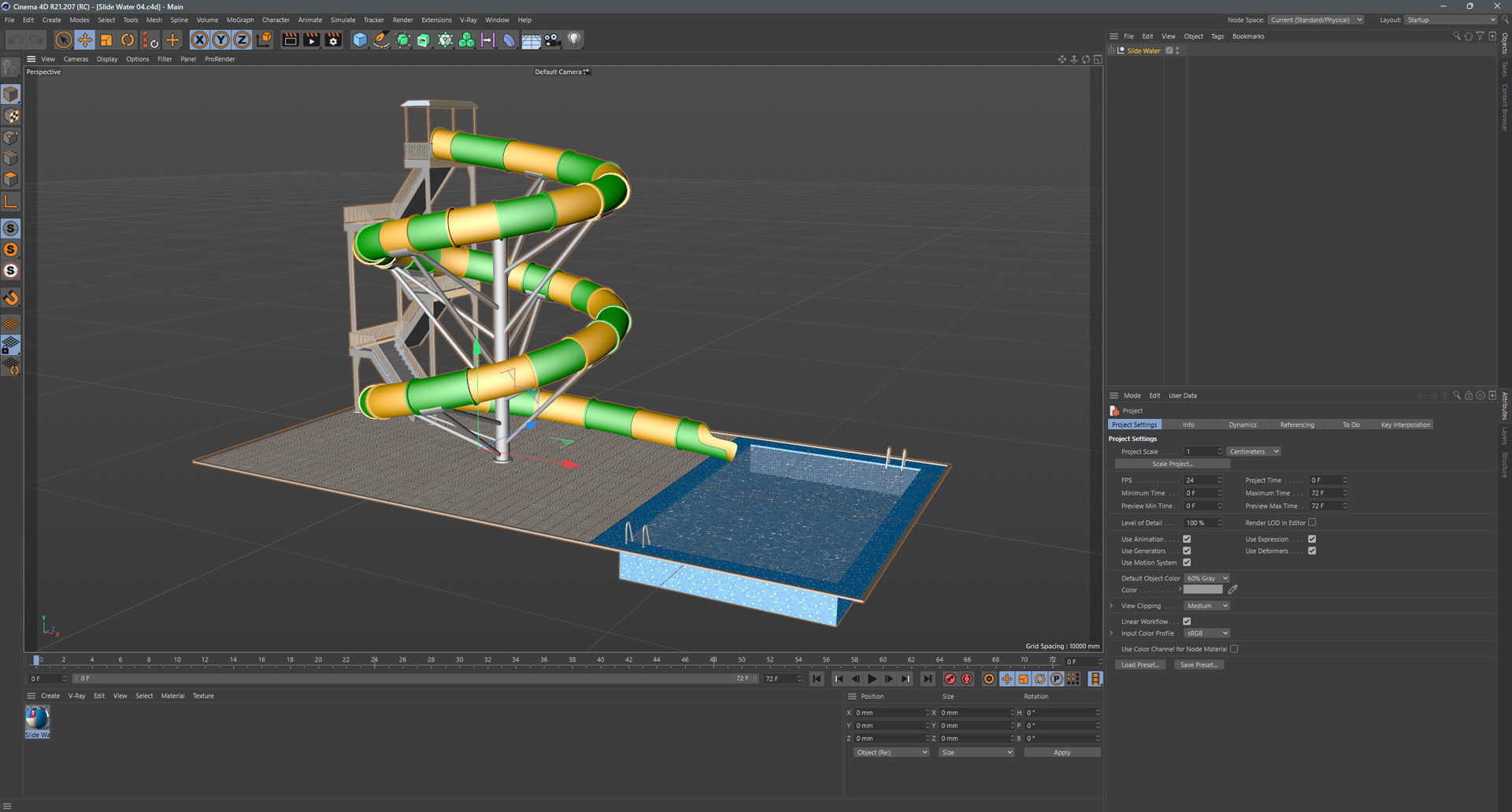This screenshot has width=1512, height=812.
Task: Toggle the Use Deformers checkbox
Action: tap(1312, 551)
